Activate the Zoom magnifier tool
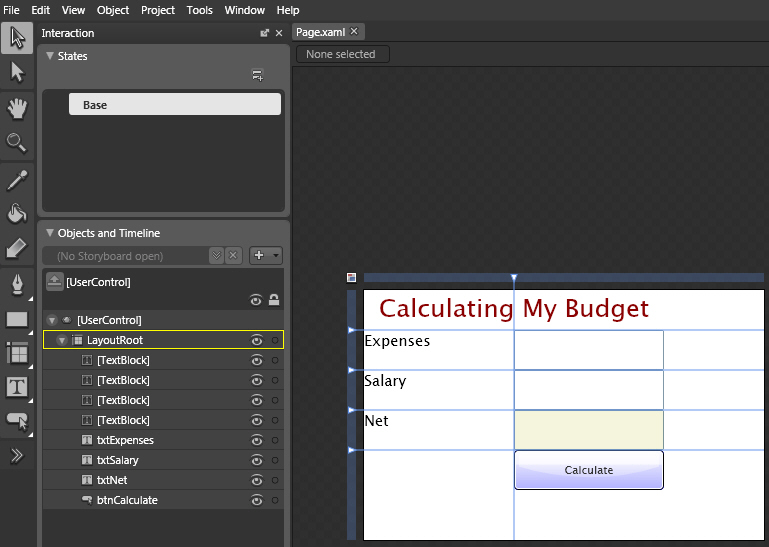 click(17, 143)
